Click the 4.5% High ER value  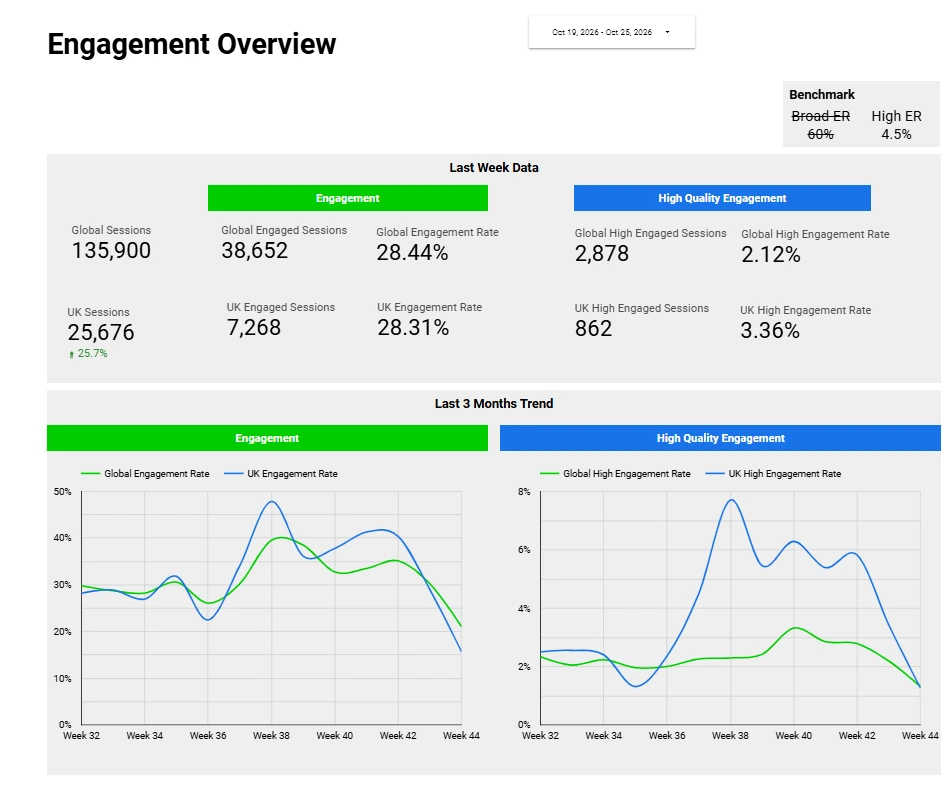tap(896, 134)
